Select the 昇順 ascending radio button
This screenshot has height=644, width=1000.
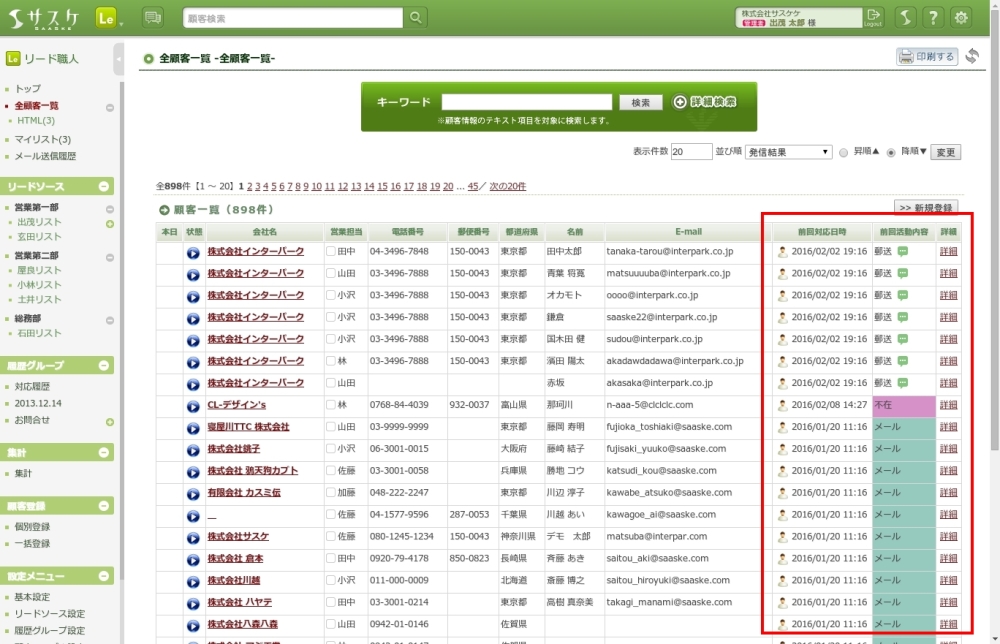point(844,152)
